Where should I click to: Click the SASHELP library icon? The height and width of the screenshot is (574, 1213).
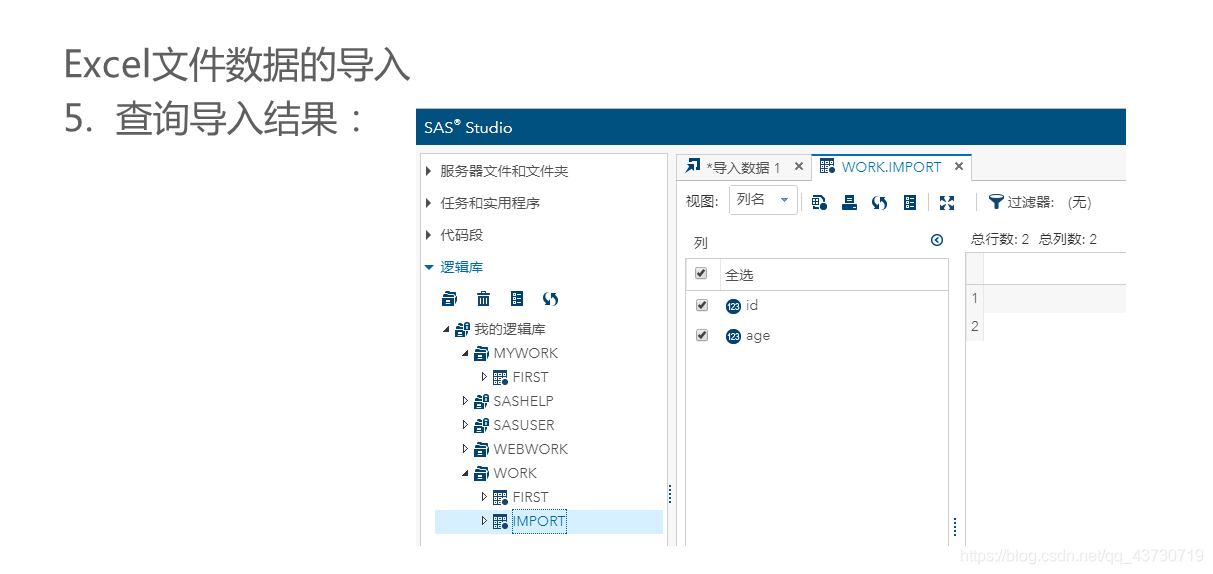pyautogui.click(x=481, y=401)
